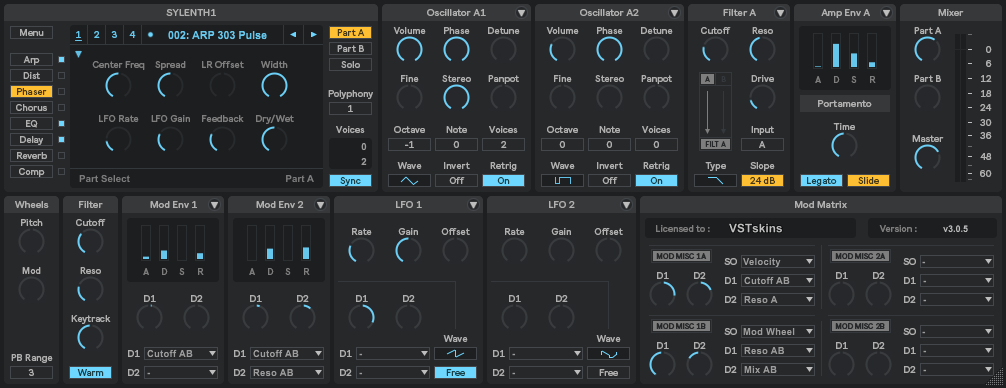Toggle the Arp effect enable checkbox
Image resolution: width=1006 pixels, height=388 pixels.
(62, 60)
